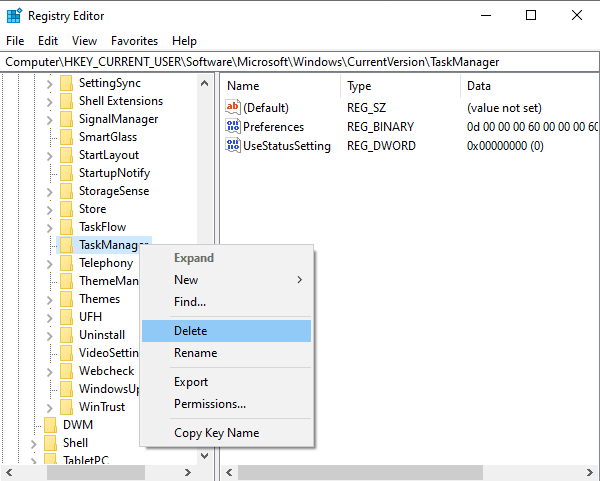Click the binary icon next to Preferences
Viewport: 600px width, 481px height.
click(x=233, y=126)
